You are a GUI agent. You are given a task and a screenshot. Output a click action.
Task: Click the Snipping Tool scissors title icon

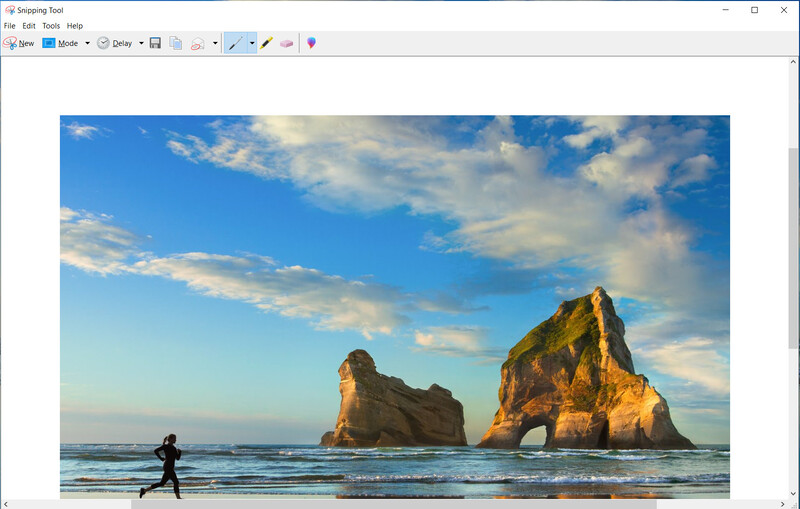[x=10, y=10]
